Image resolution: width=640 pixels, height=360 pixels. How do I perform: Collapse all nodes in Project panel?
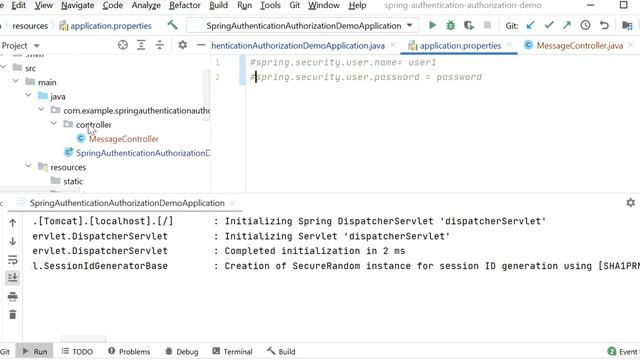(160, 45)
